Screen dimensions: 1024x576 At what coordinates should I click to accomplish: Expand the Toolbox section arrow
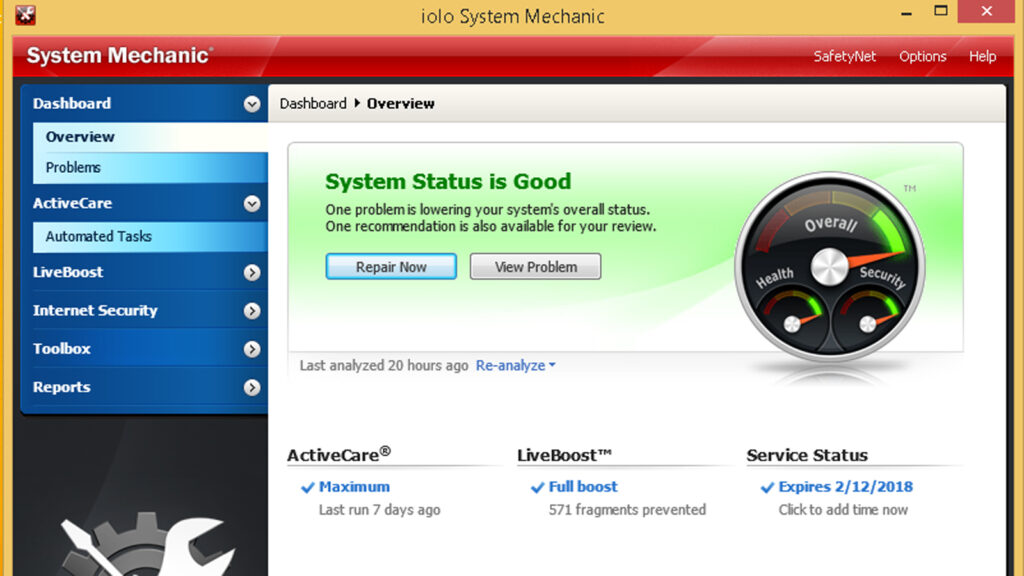(x=251, y=349)
